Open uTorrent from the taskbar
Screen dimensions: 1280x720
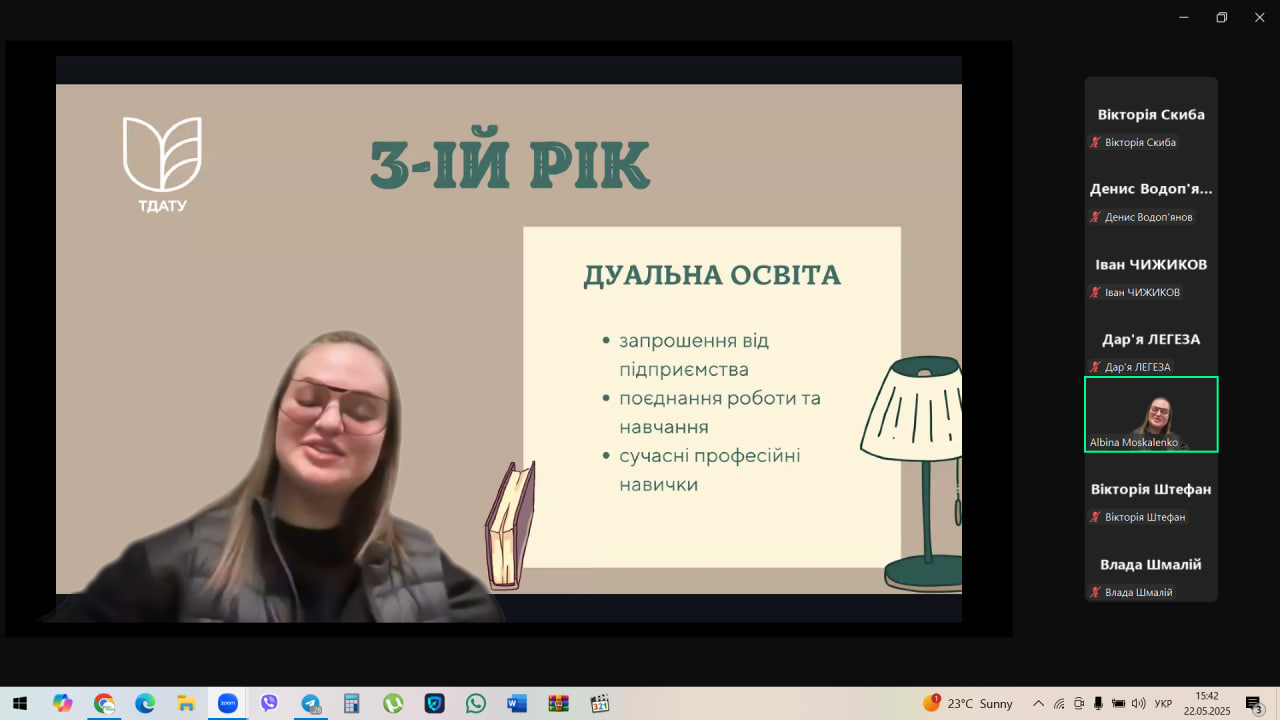point(393,703)
